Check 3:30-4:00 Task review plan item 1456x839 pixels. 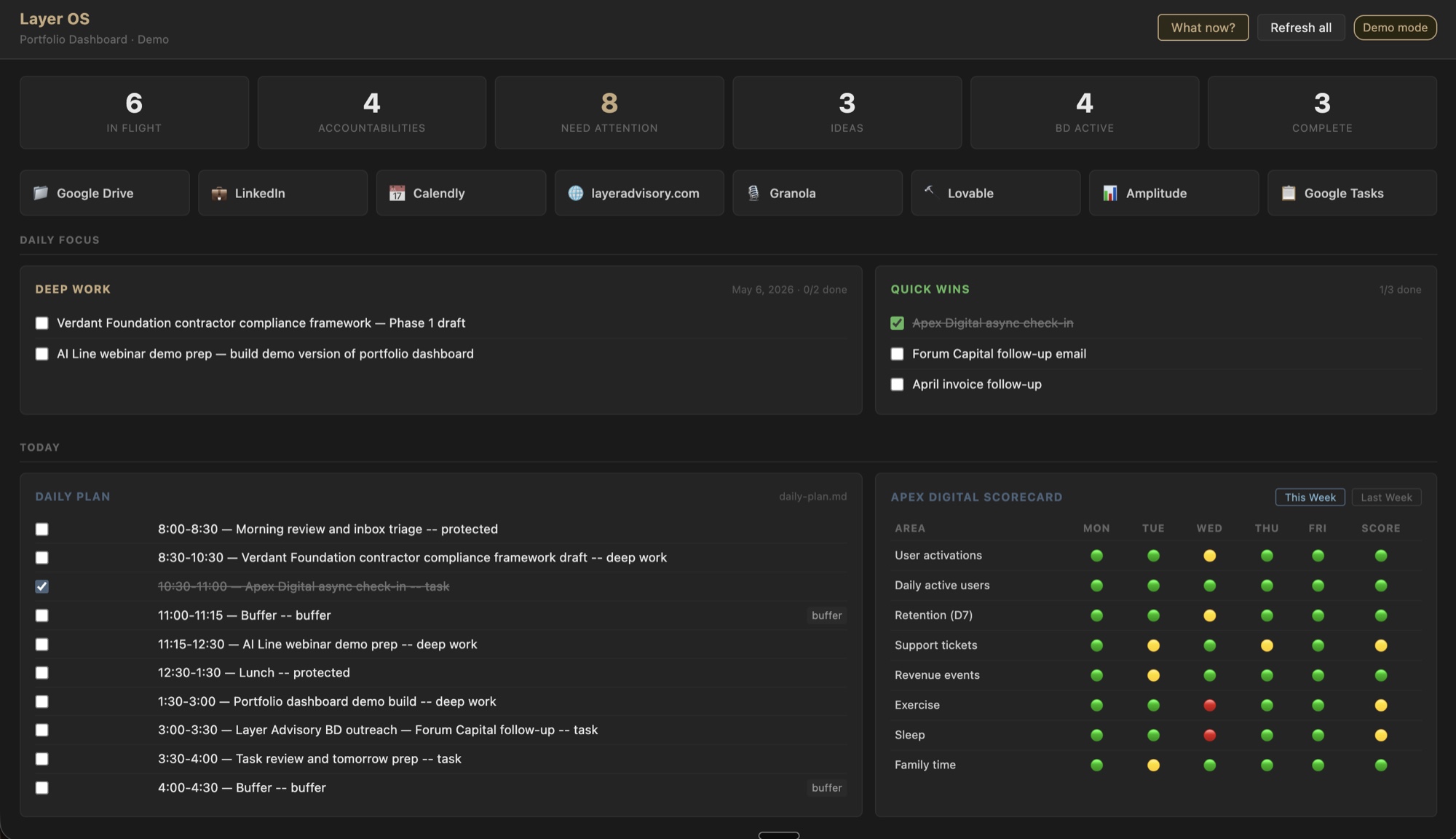pyautogui.click(x=41, y=759)
